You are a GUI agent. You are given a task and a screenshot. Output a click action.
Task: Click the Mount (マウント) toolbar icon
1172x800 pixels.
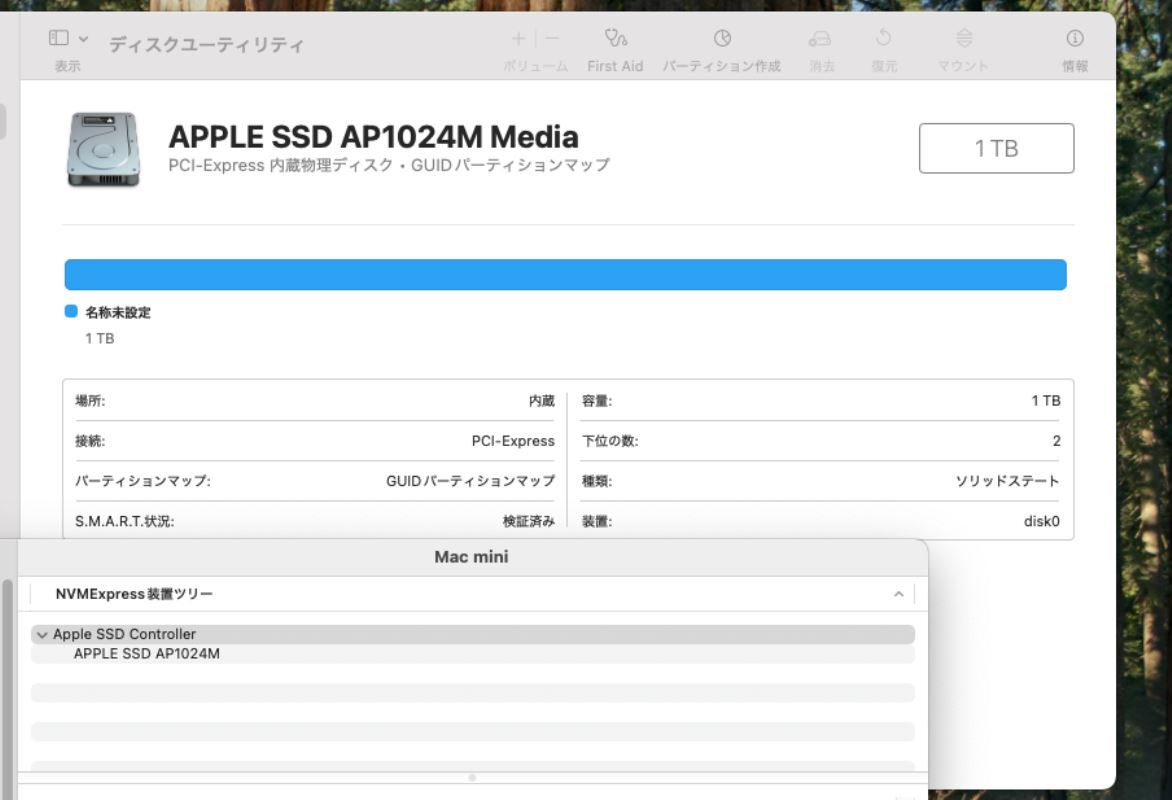click(x=964, y=38)
